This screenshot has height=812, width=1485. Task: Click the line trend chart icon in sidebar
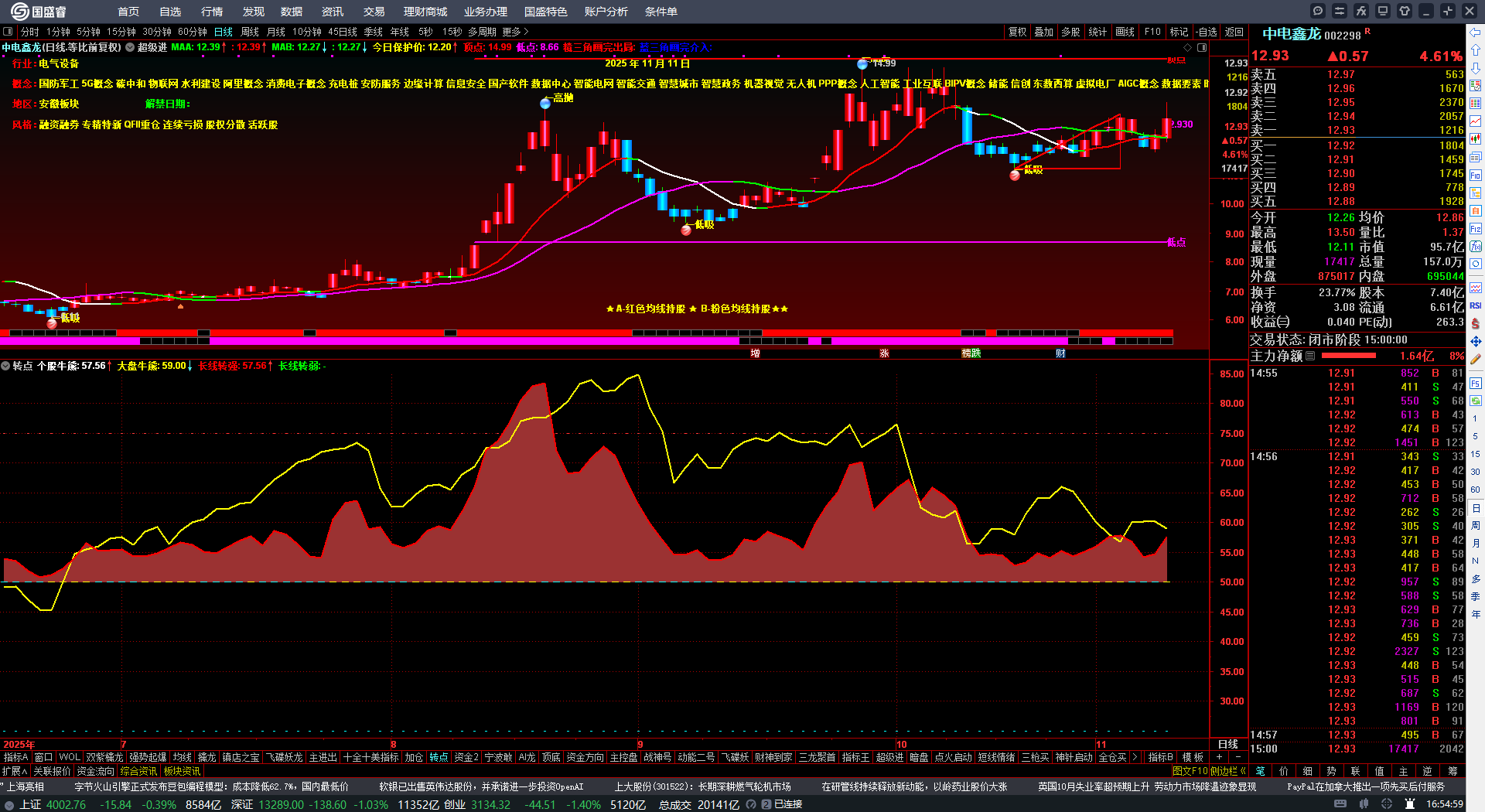tap(1476, 121)
